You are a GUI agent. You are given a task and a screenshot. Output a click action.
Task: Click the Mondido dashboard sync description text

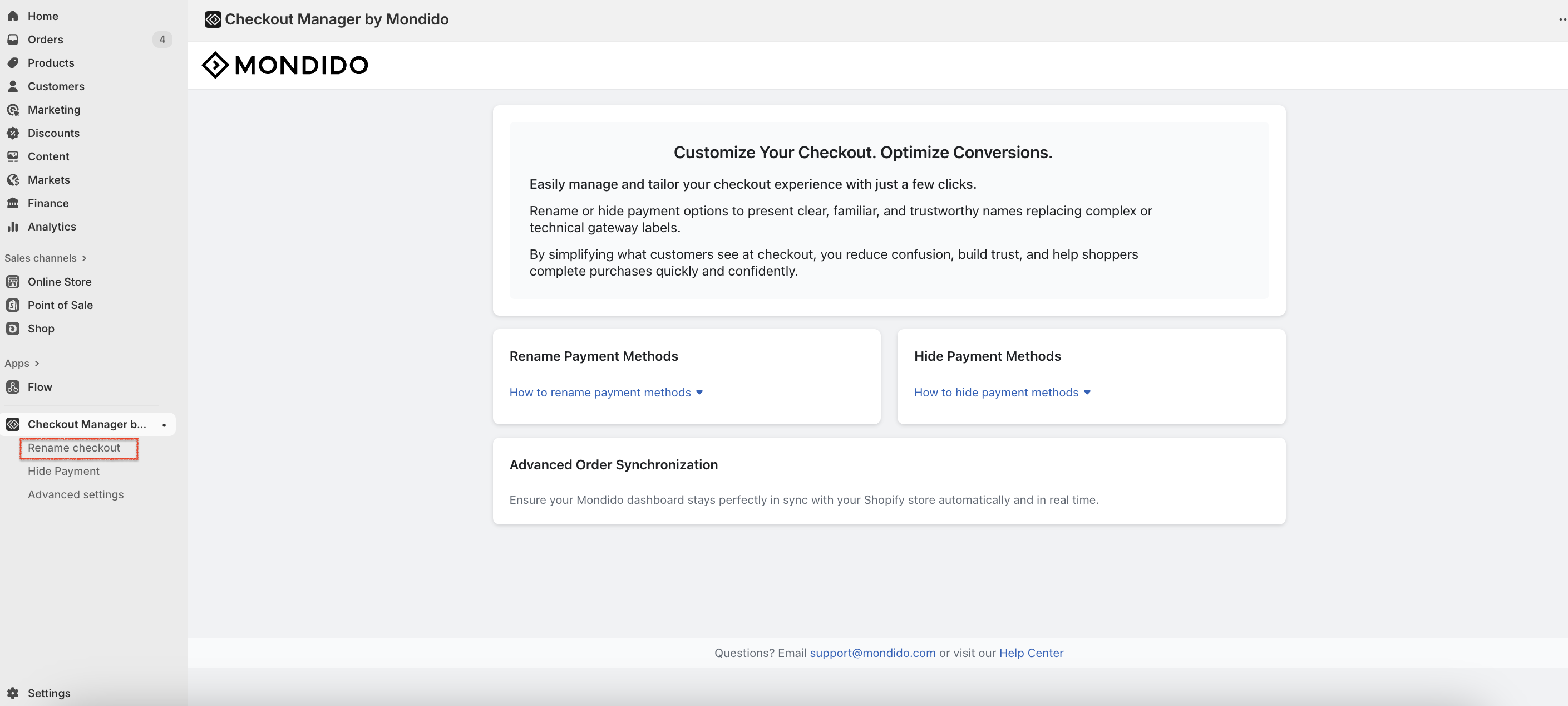click(x=803, y=500)
